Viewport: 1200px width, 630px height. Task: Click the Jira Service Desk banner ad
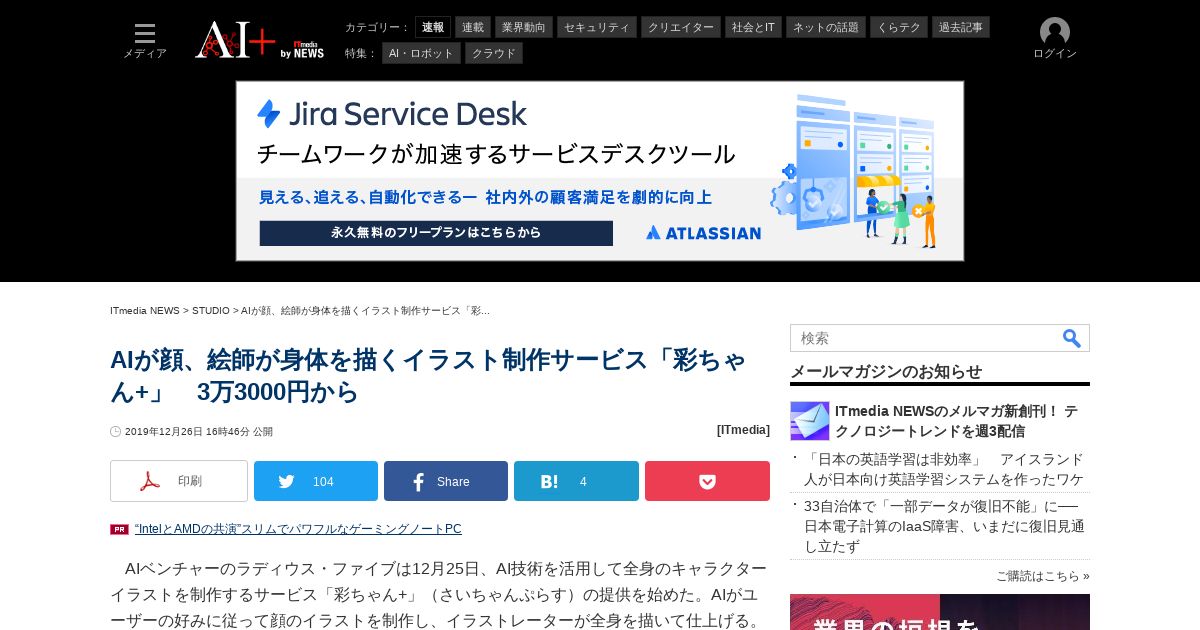coord(600,171)
